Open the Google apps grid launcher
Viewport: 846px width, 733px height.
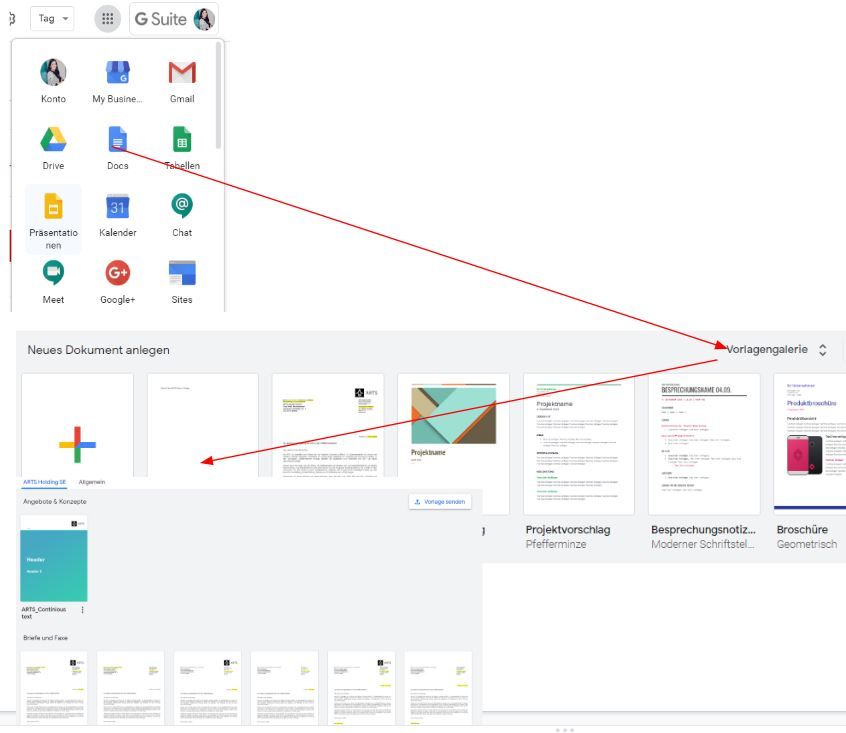(107, 19)
